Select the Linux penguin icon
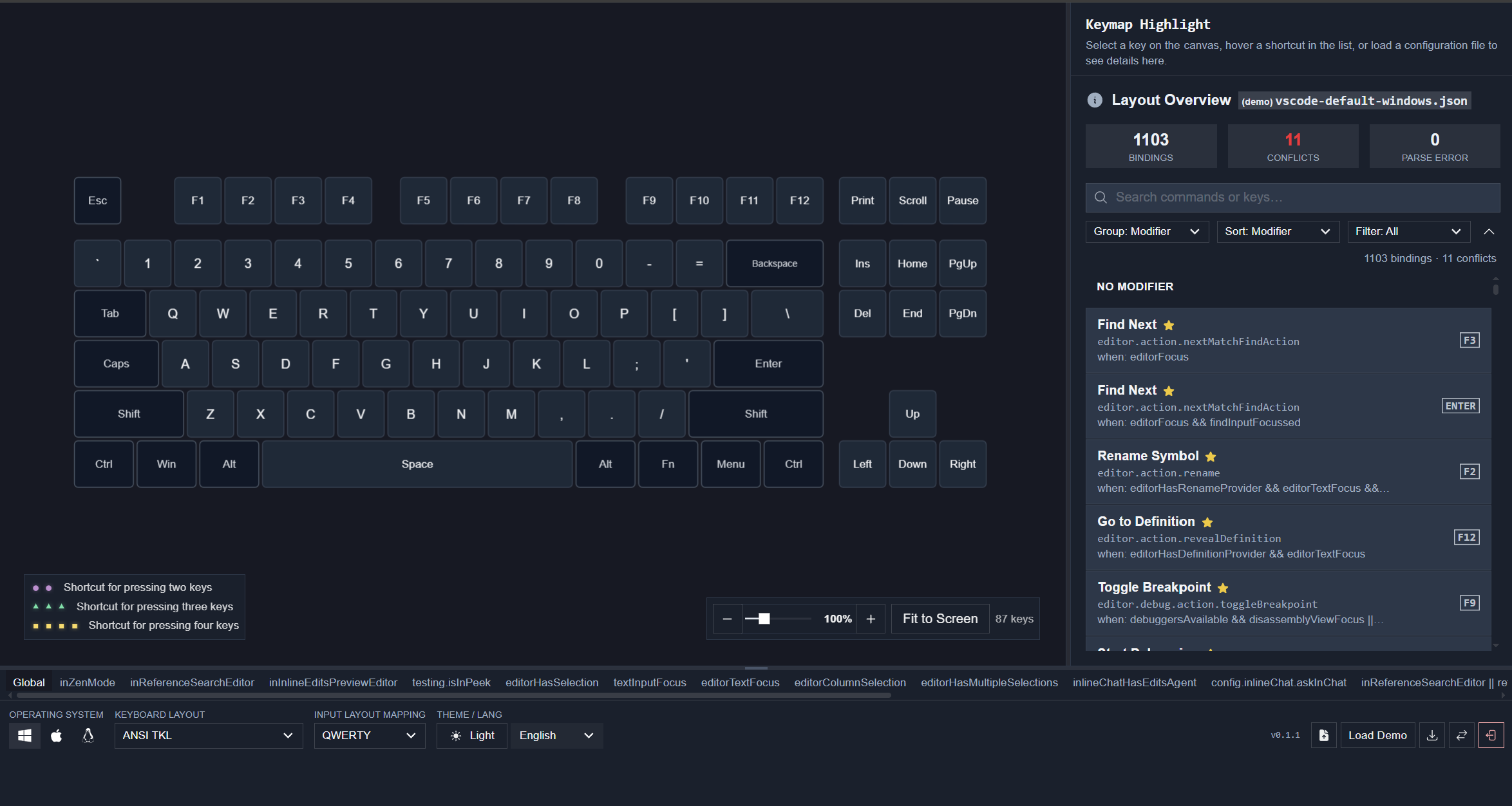Image resolution: width=1512 pixels, height=806 pixels. (x=88, y=735)
